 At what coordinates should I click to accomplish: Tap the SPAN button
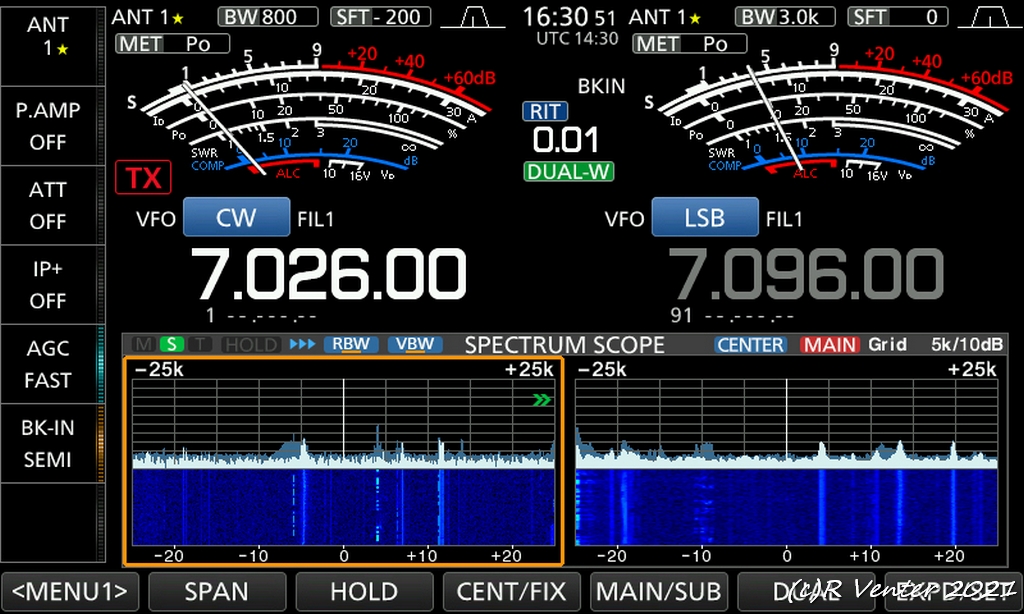point(217,592)
